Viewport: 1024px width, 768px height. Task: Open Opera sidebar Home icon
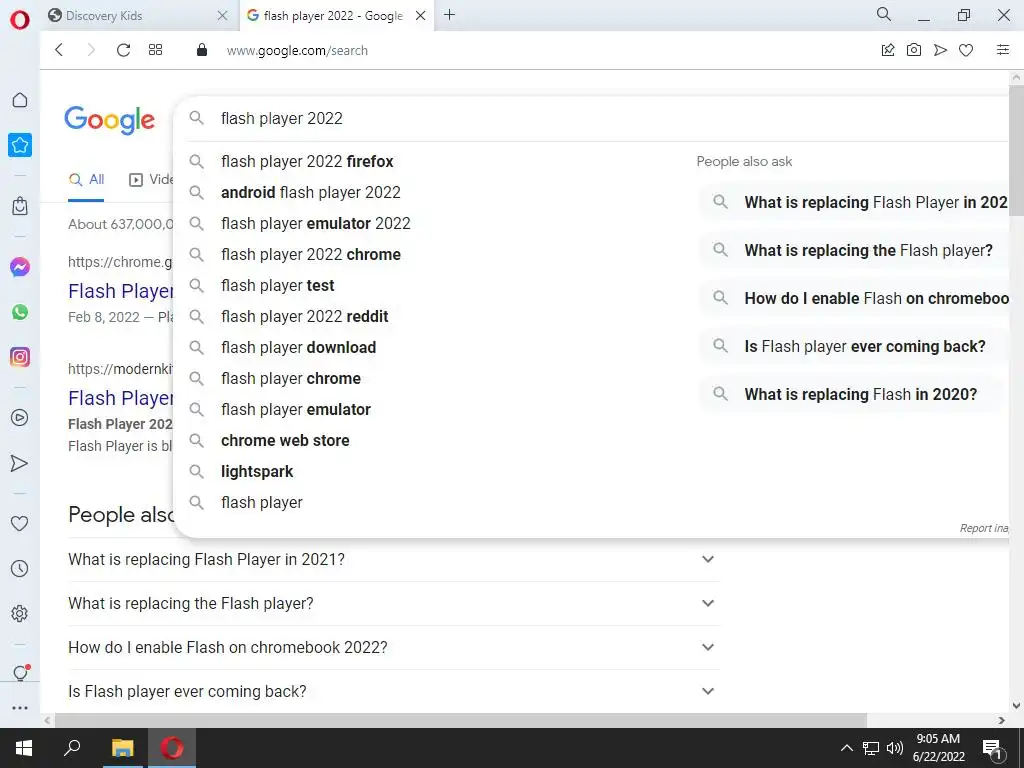click(x=20, y=100)
